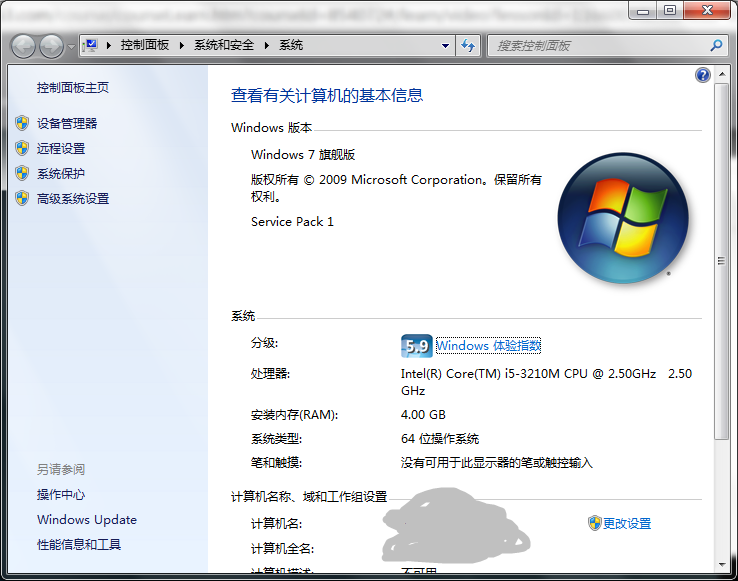The image size is (738, 581).
Task: Click the Windows 7 logo orb image
Action: [623, 218]
